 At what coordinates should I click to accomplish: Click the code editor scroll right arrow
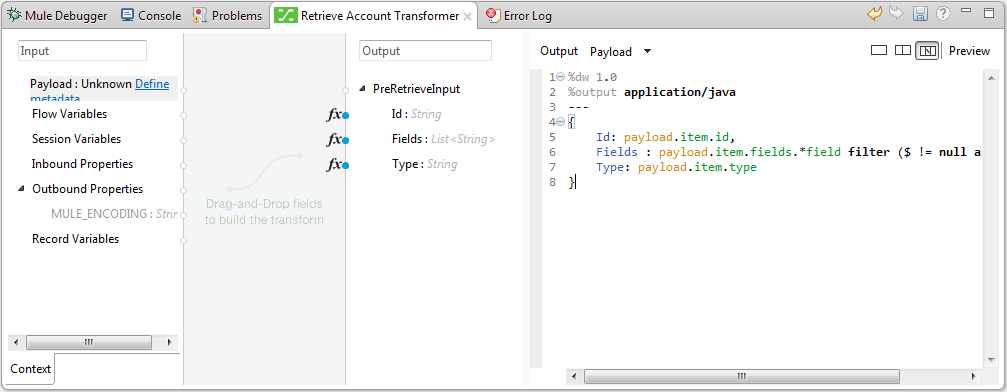tap(975, 376)
